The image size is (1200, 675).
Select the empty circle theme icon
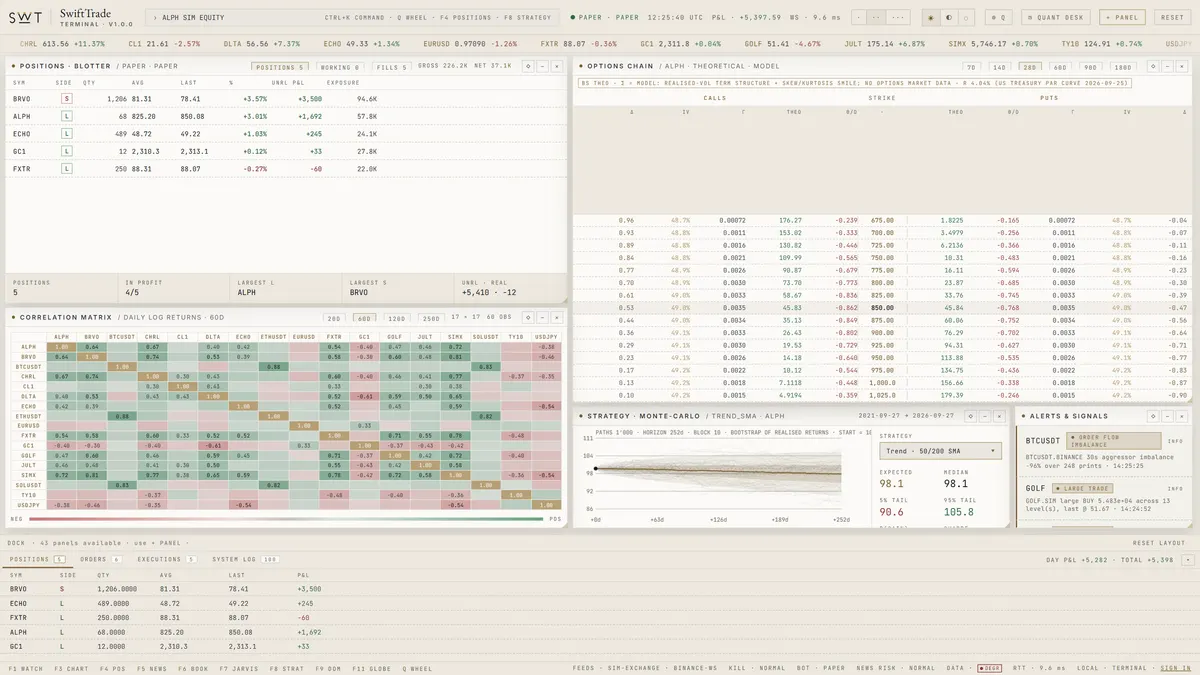click(x=966, y=17)
